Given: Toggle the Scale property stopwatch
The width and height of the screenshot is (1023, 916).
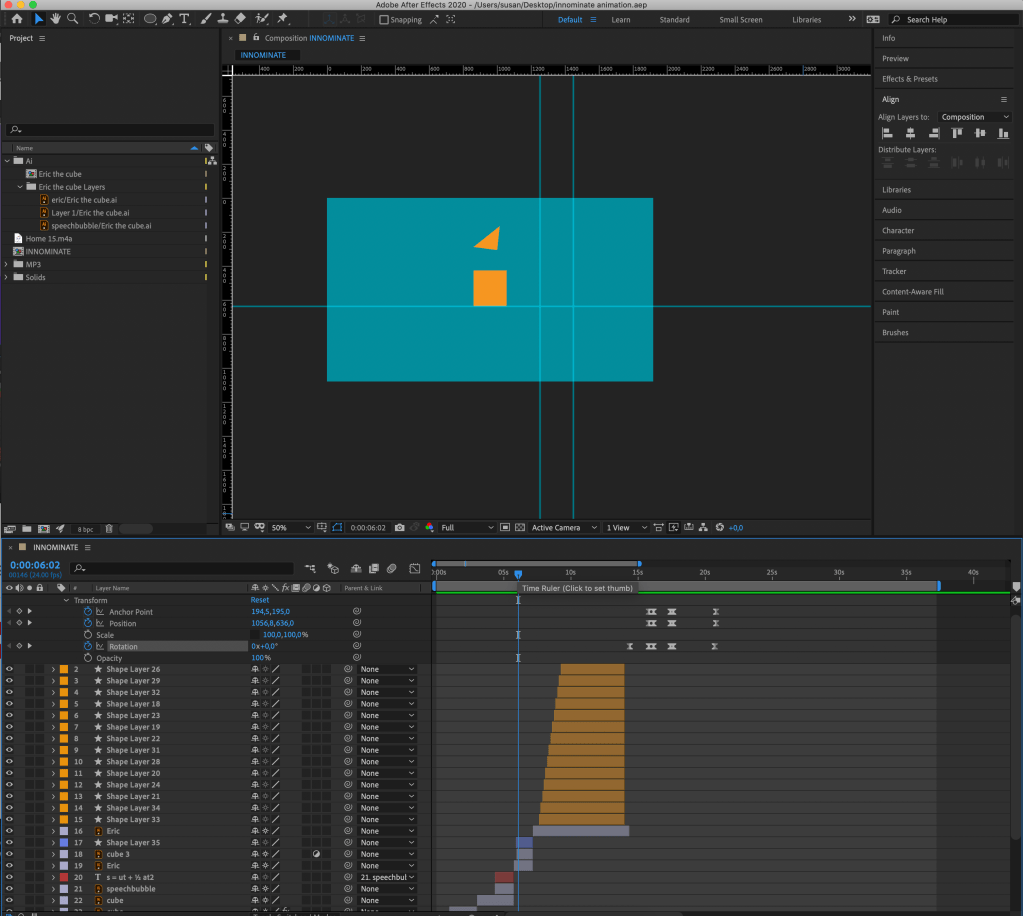Looking at the screenshot, I should (87, 635).
